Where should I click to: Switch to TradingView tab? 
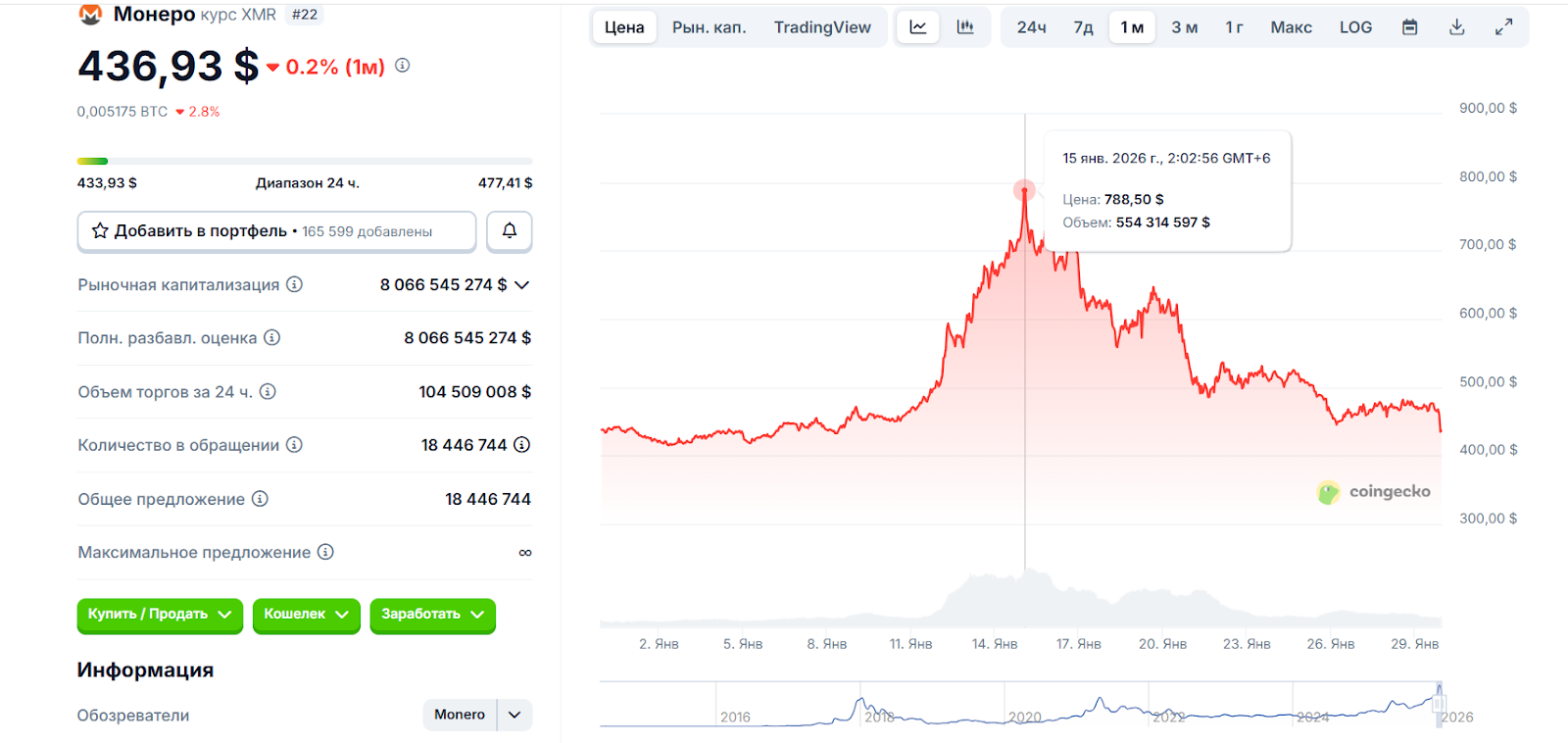[822, 27]
